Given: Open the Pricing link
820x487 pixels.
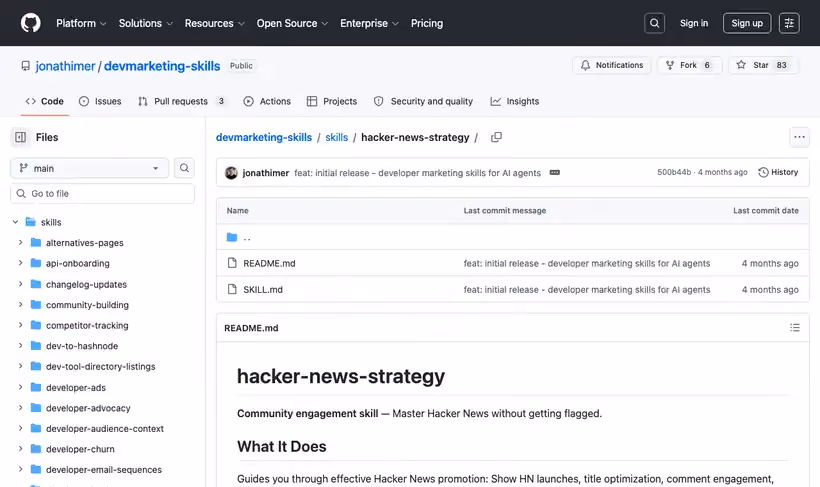Looking at the screenshot, I should 427,23.
